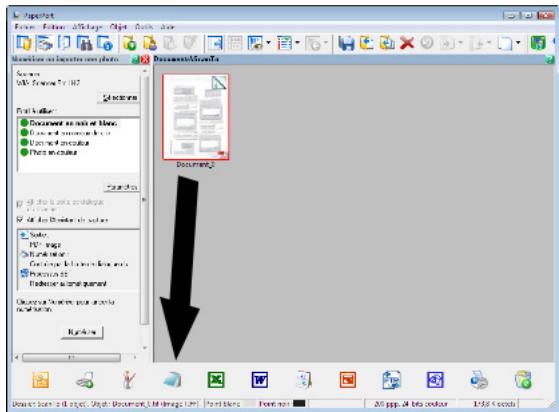Click the scan panel horizontal scrollbar
Image resolution: width=559 pixels, height=412 pixels.
coord(71,357)
